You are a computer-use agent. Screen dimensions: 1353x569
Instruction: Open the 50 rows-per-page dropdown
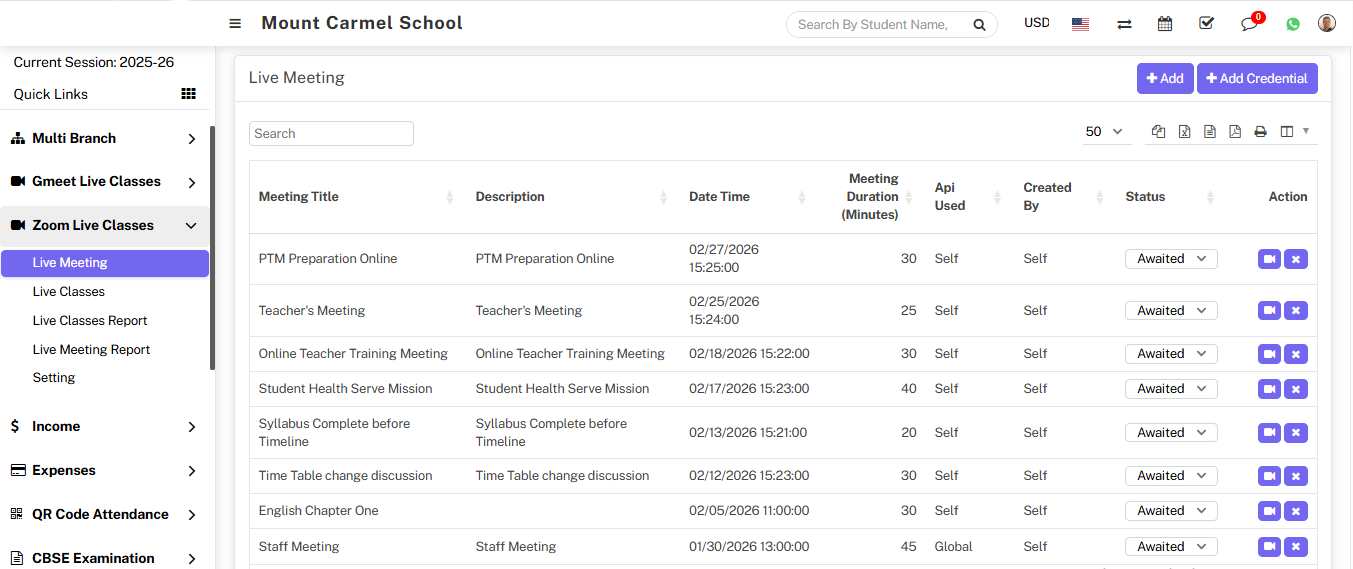[1103, 132]
